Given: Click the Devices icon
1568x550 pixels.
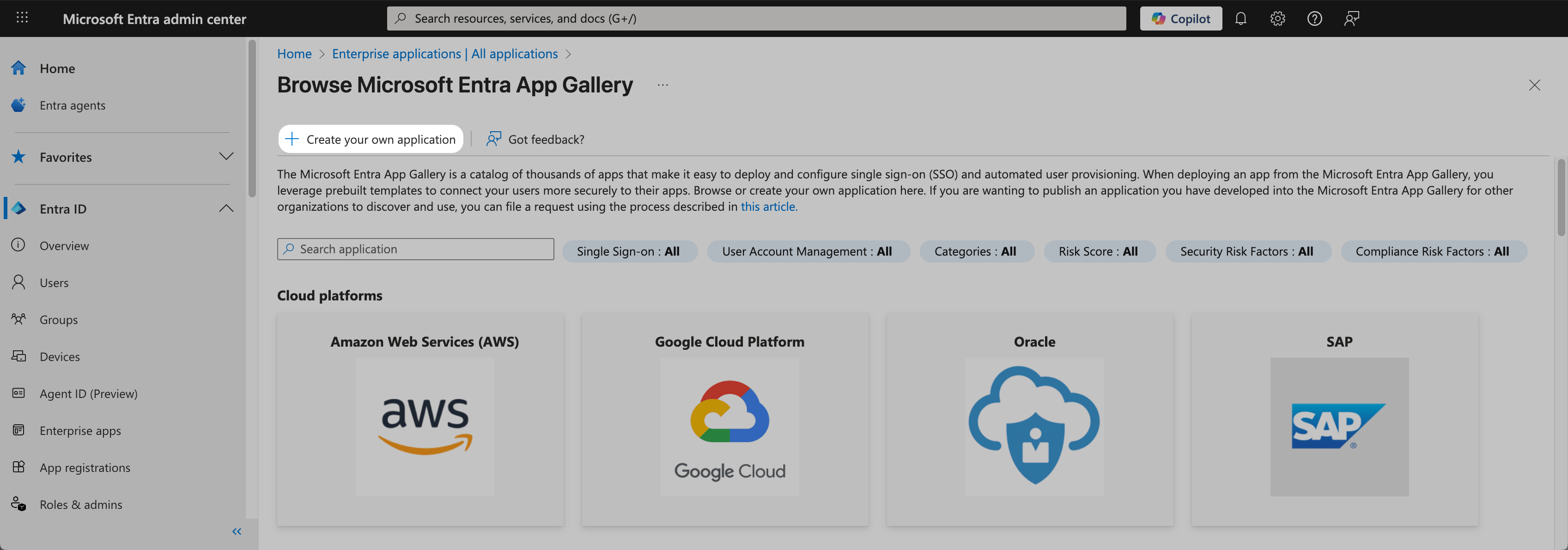Looking at the screenshot, I should click(19, 356).
